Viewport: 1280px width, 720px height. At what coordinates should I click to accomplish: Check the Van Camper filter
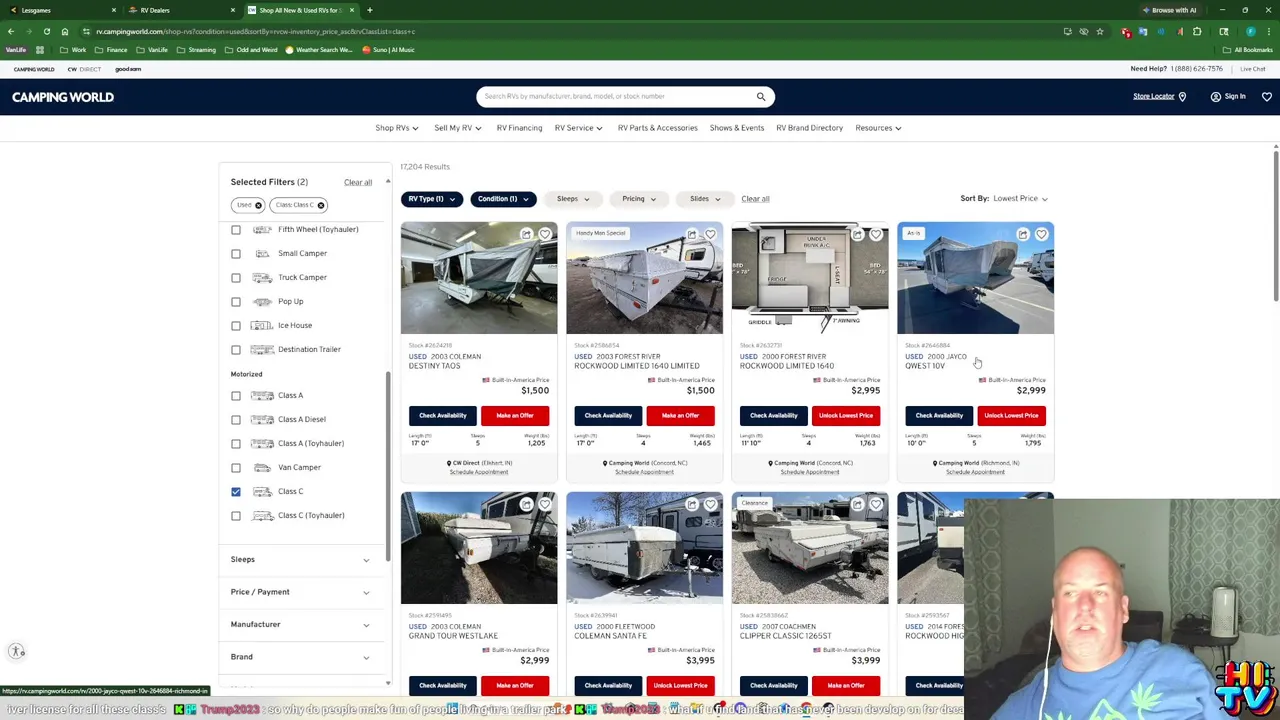pyautogui.click(x=236, y=468)
